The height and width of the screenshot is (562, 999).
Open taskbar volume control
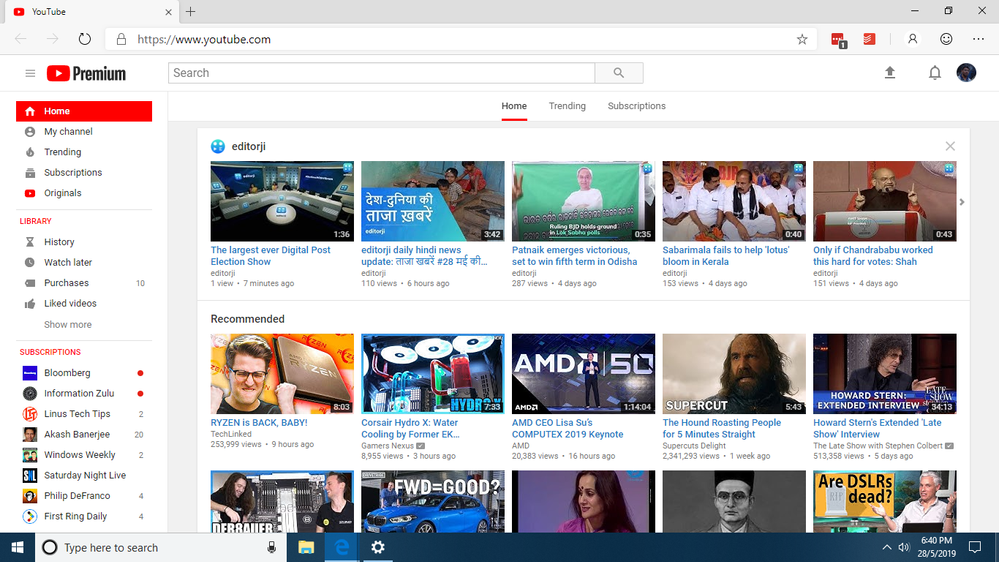[x=903, y=547]
